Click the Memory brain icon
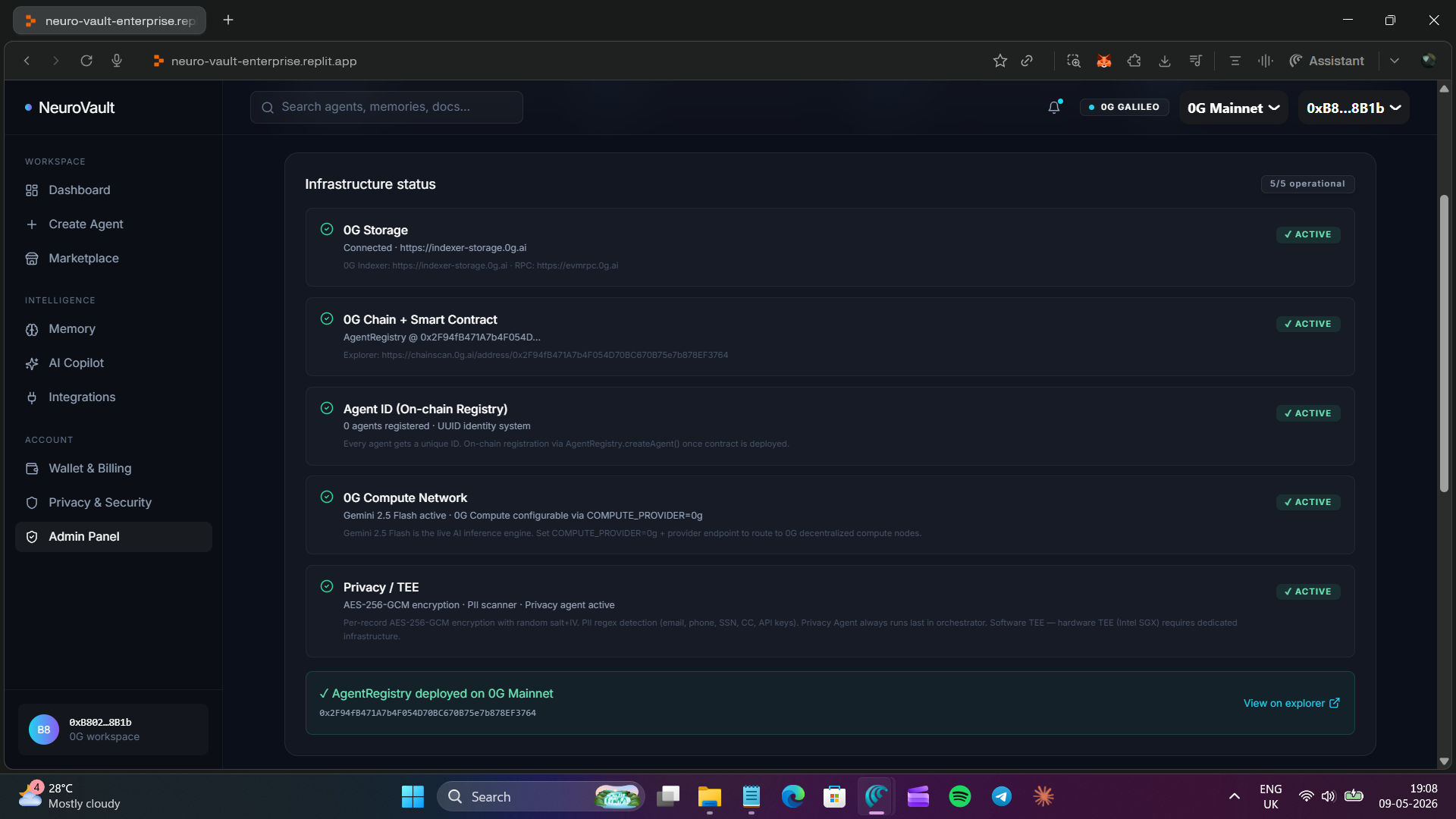 pyautogui.click(x=32, y=329)
